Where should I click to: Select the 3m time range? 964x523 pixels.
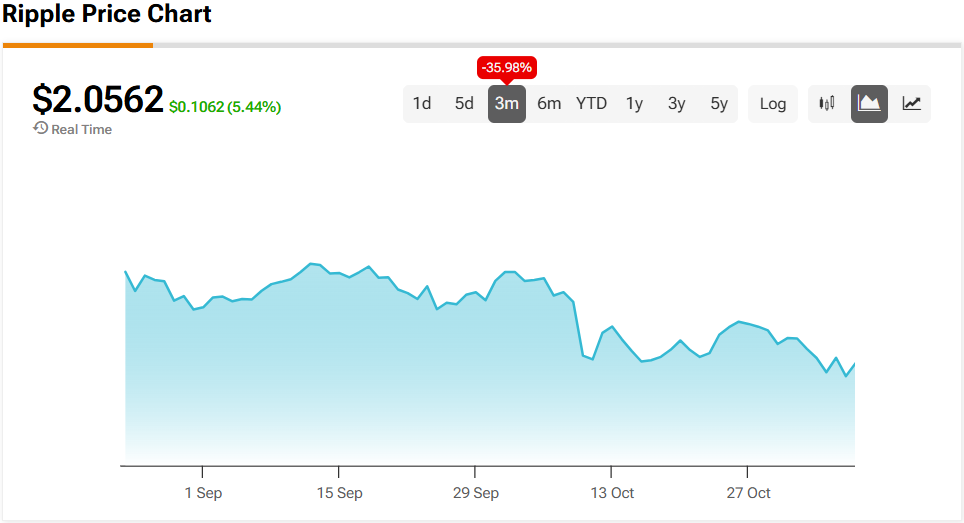[506, 104]
